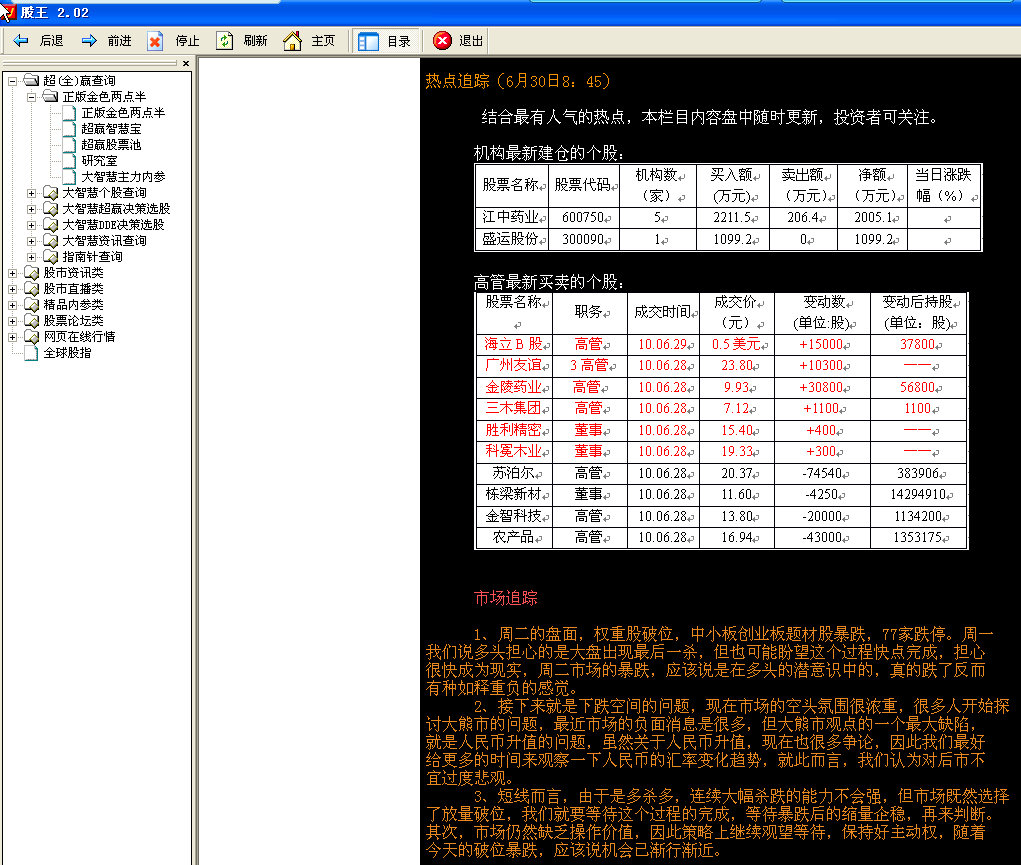
Task: Open the 全球股指 page
Action: (68, 353)
